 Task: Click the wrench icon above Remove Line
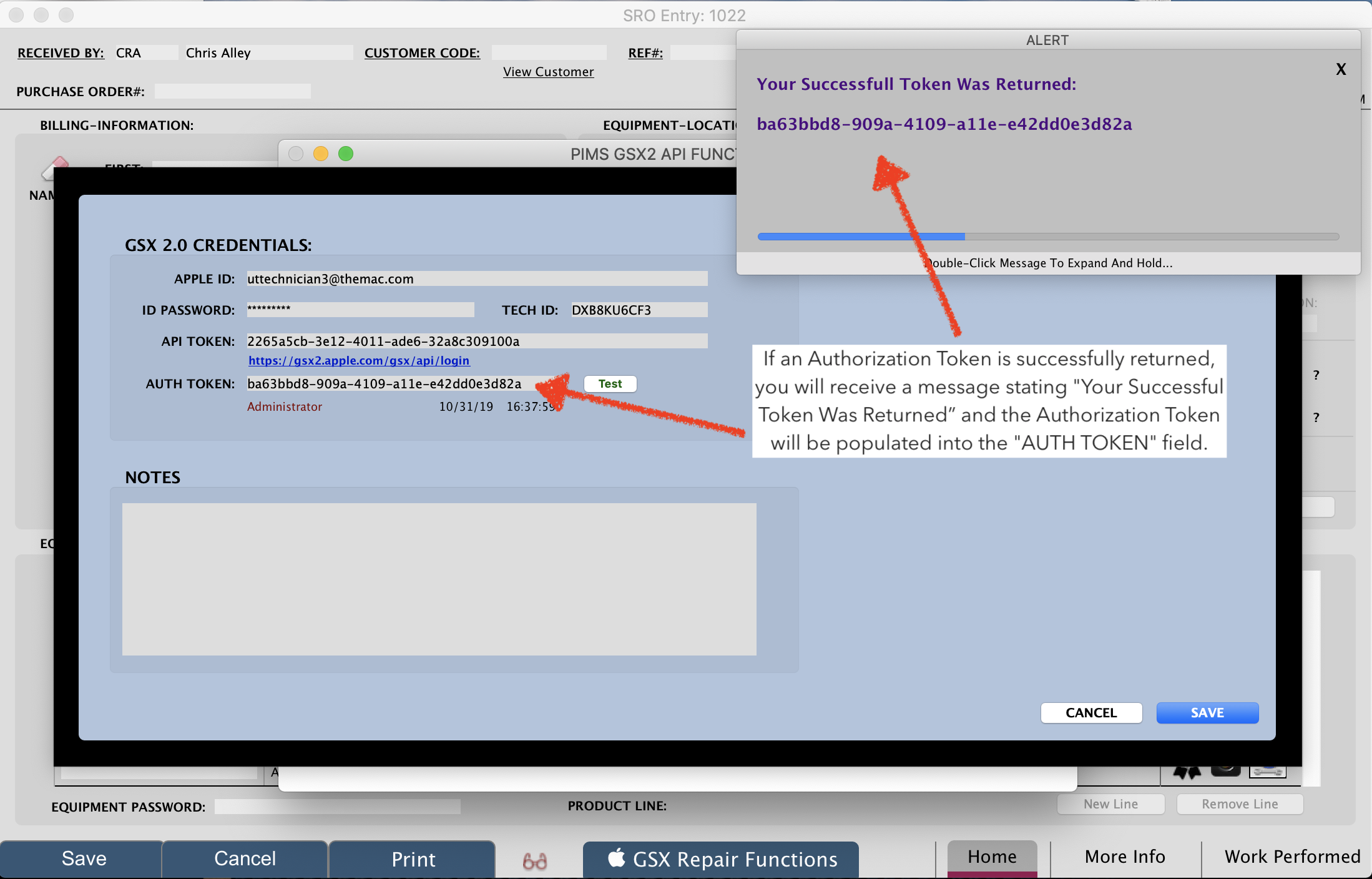(x=1267, y=772)
